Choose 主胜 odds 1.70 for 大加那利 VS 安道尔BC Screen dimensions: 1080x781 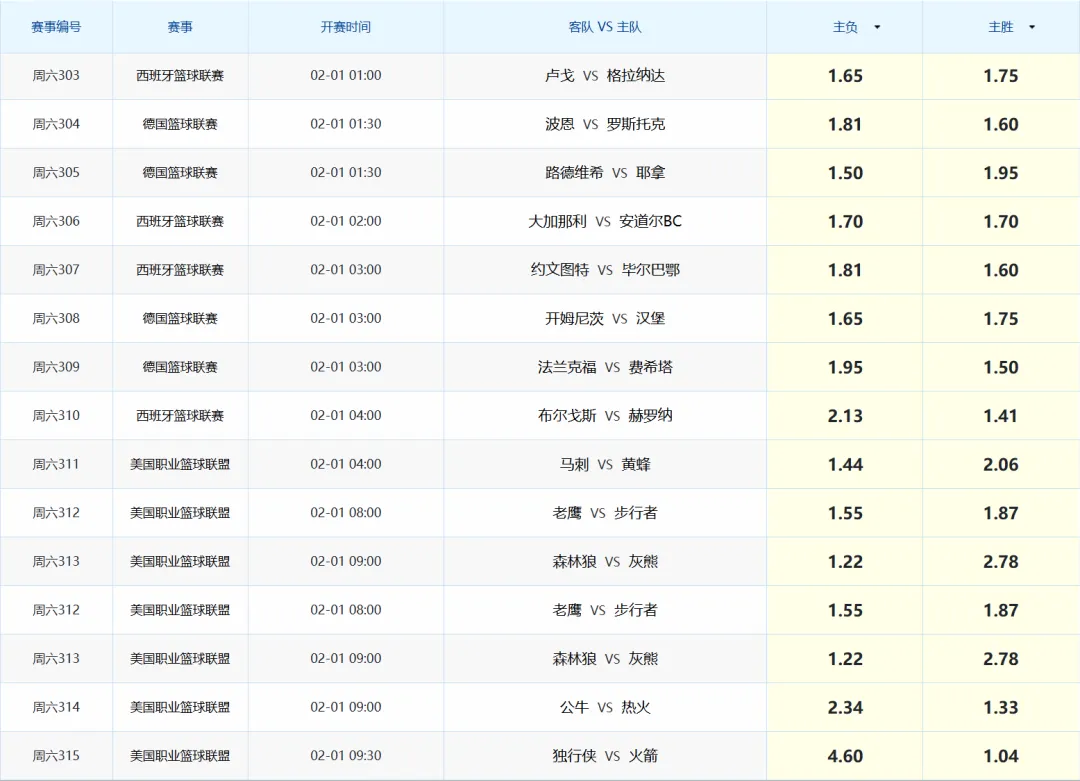pos(1000,222)
